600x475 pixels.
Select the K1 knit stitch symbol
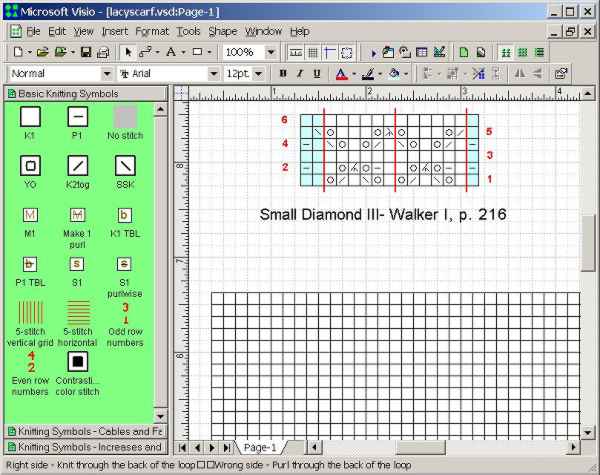pyautogui.click(x=30, y=116)
